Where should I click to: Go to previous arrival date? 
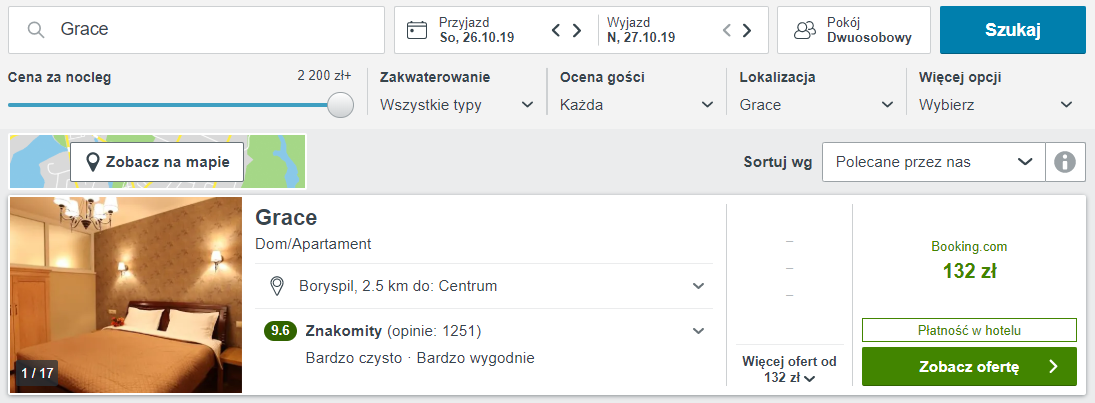557,30
